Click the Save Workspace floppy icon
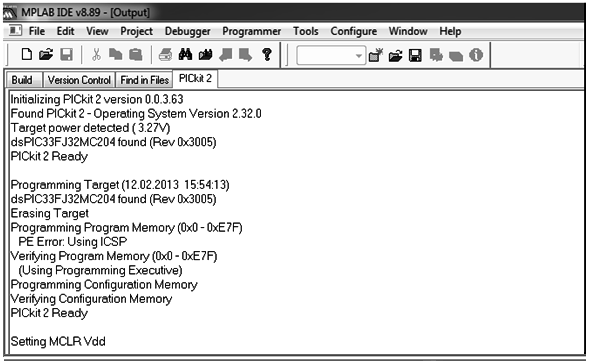The image size is (589, 363). (415, 56)
